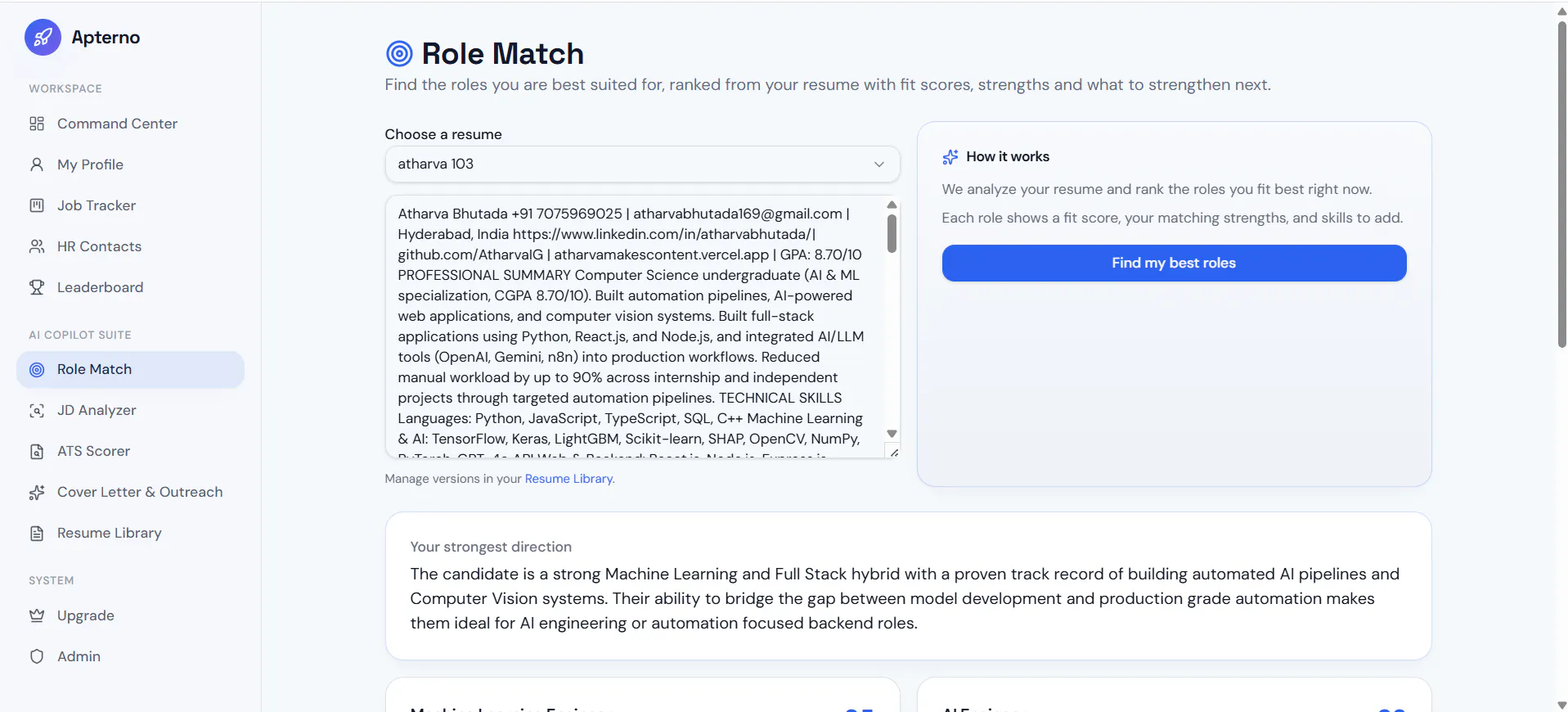Open Job Tracker board icon
The height and width of the screenshot is (712, 1568).
[x=37, y=205]
